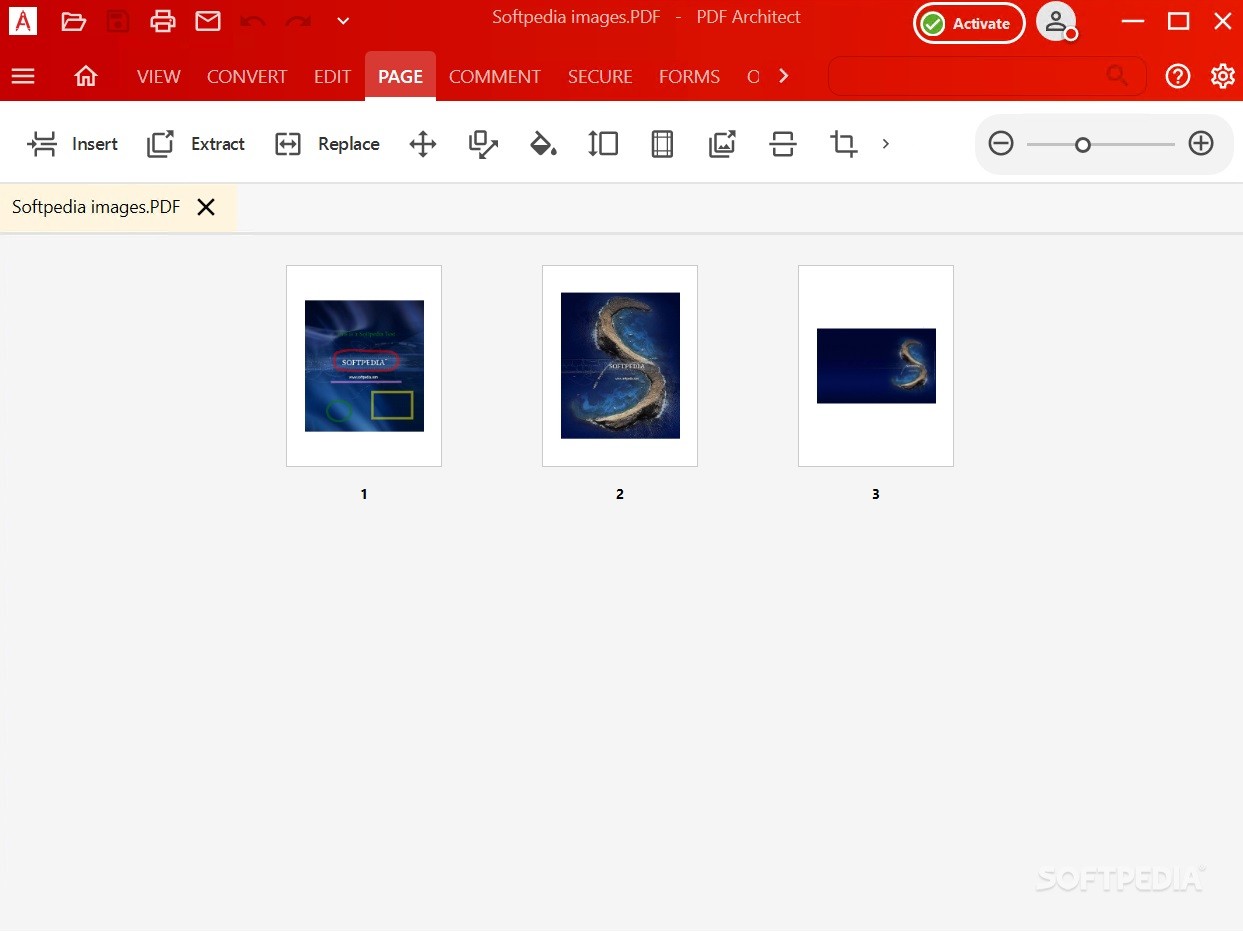The height and width of the screenshot is (932, 1243).
Task: Insert a page with the Insert button
Action: (x=73, y=144)
